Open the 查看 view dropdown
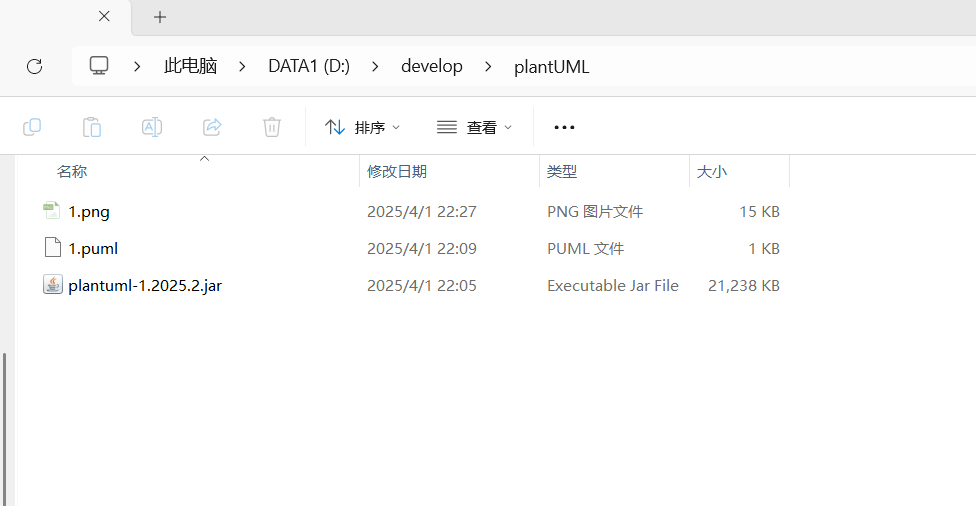Image resolution: width=976 pixels, height=506 pixels. click(474, 127)
